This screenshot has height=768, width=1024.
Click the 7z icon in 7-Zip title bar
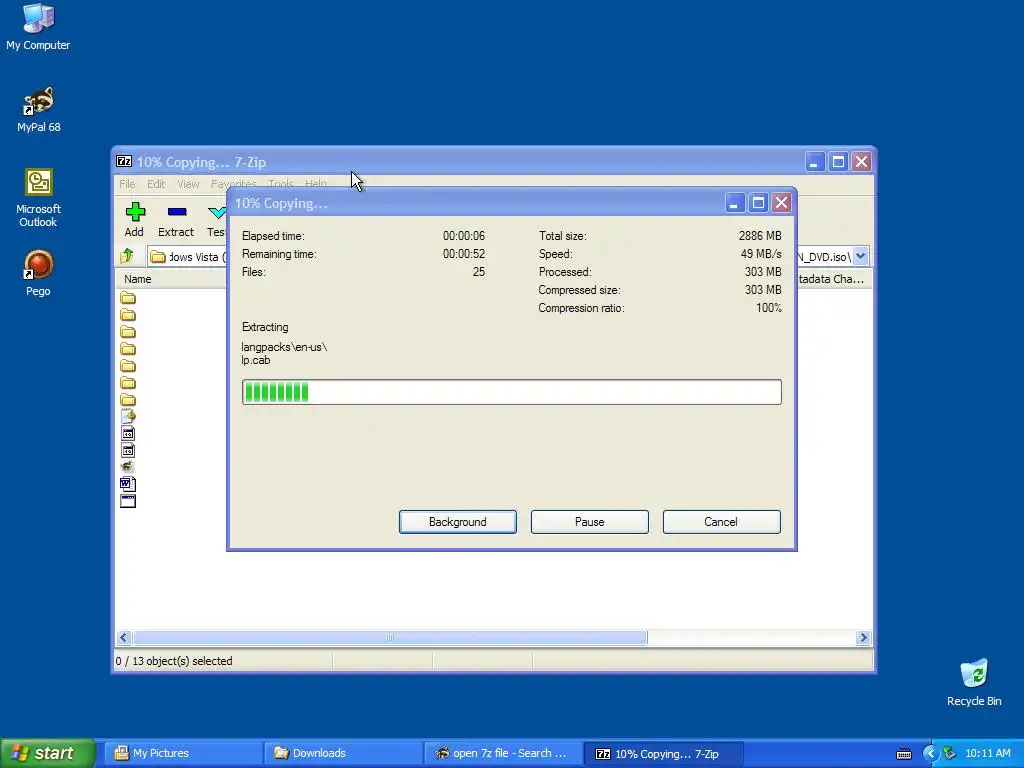[124, 161]
